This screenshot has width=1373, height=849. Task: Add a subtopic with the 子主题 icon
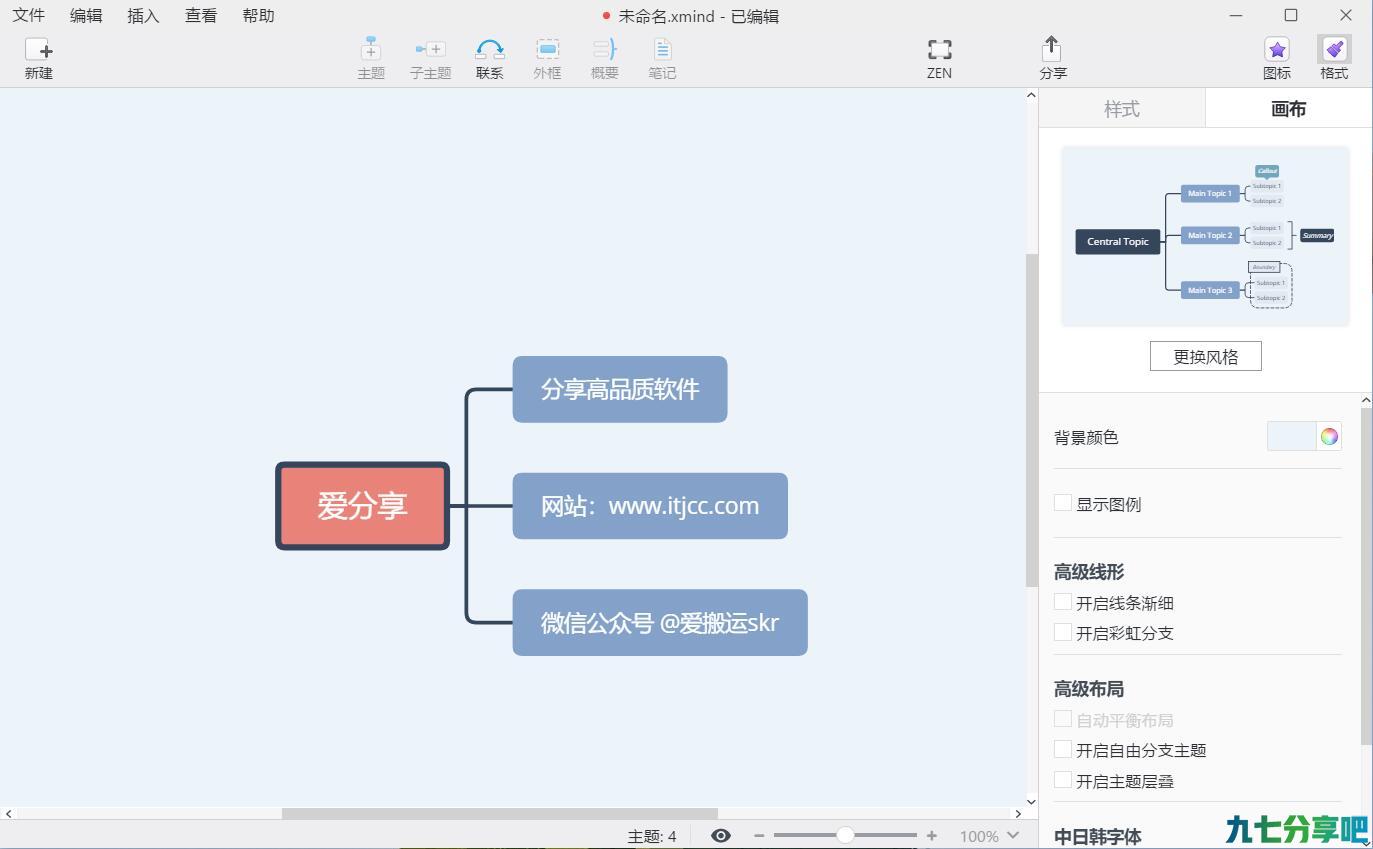pos(430,49)
